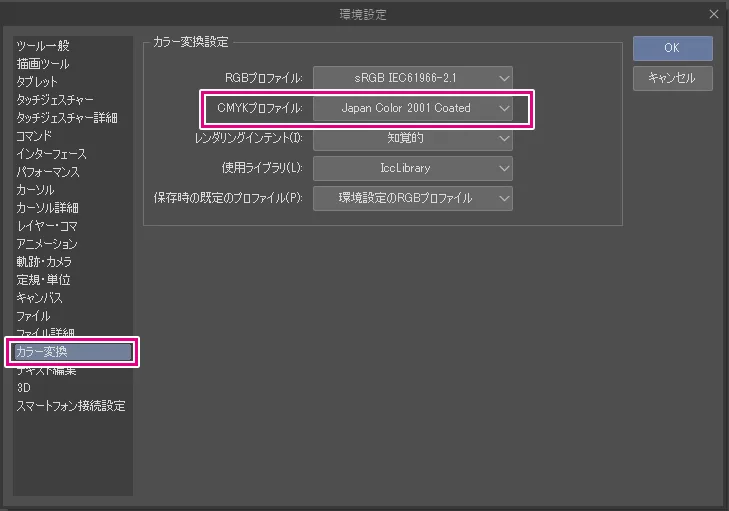Select キャンバス in the category list
Image resolution: width=729 pixels, height=511 pixels.
(x=40, y=298)
